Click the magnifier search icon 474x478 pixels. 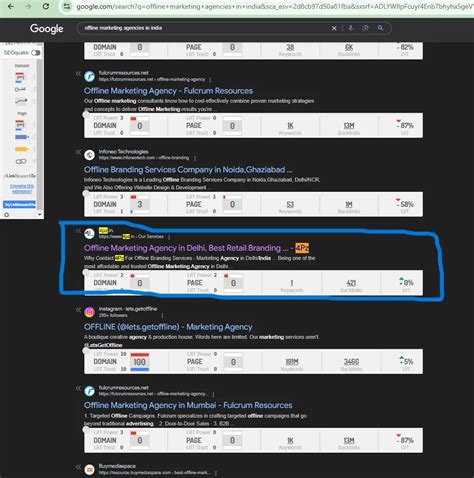380,28
